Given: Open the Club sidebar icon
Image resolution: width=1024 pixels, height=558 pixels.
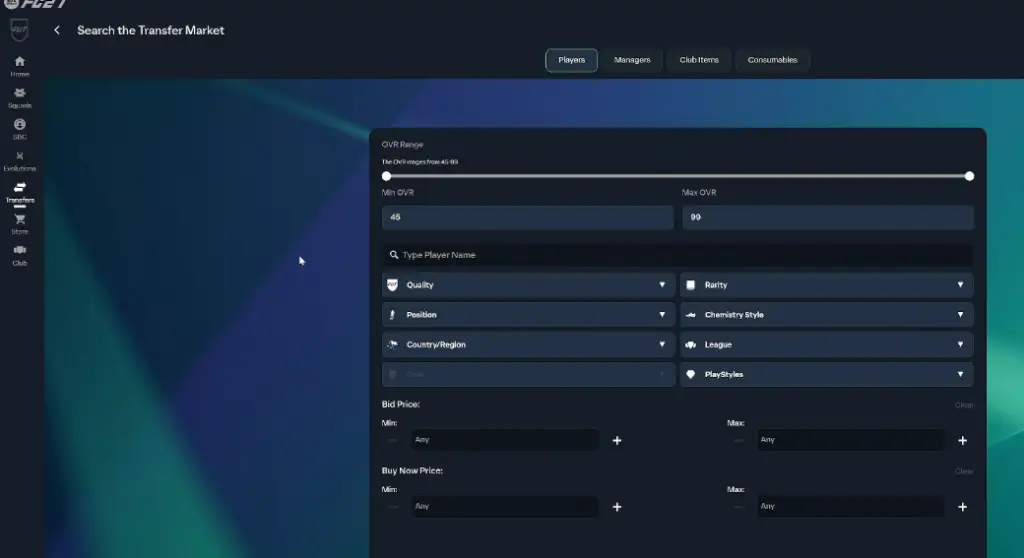Looking at the screenshot, I should (20, 250).
